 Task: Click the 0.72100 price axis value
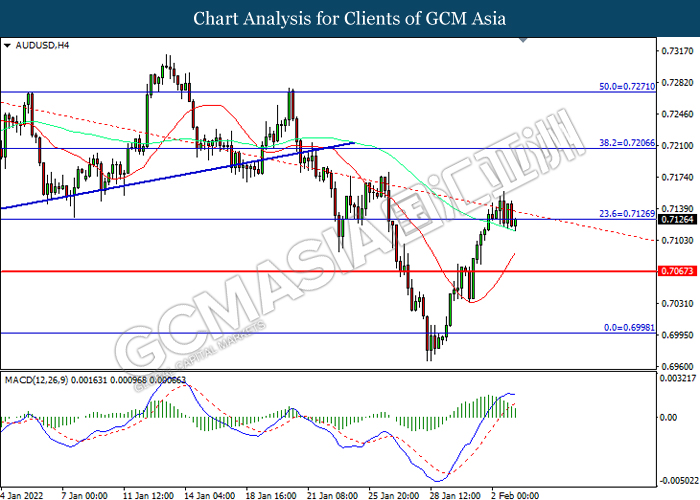677,146
